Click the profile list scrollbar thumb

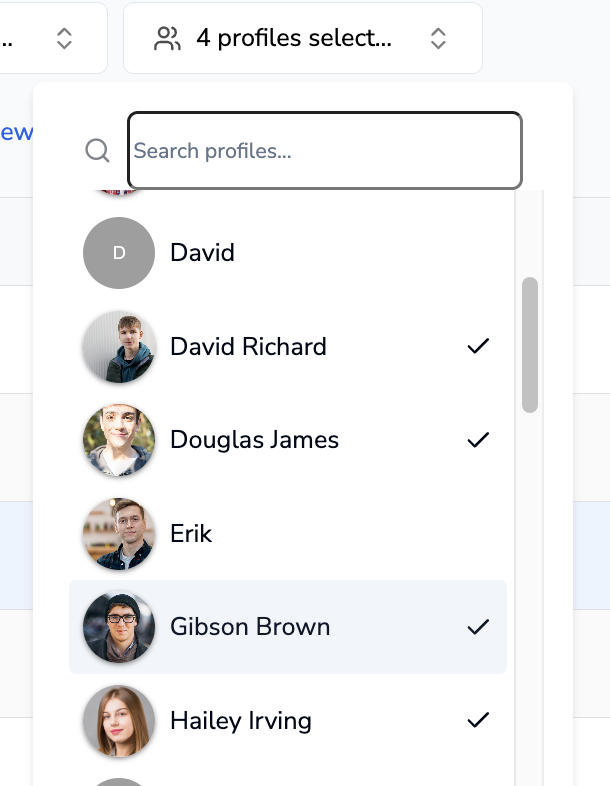(530, 345)
